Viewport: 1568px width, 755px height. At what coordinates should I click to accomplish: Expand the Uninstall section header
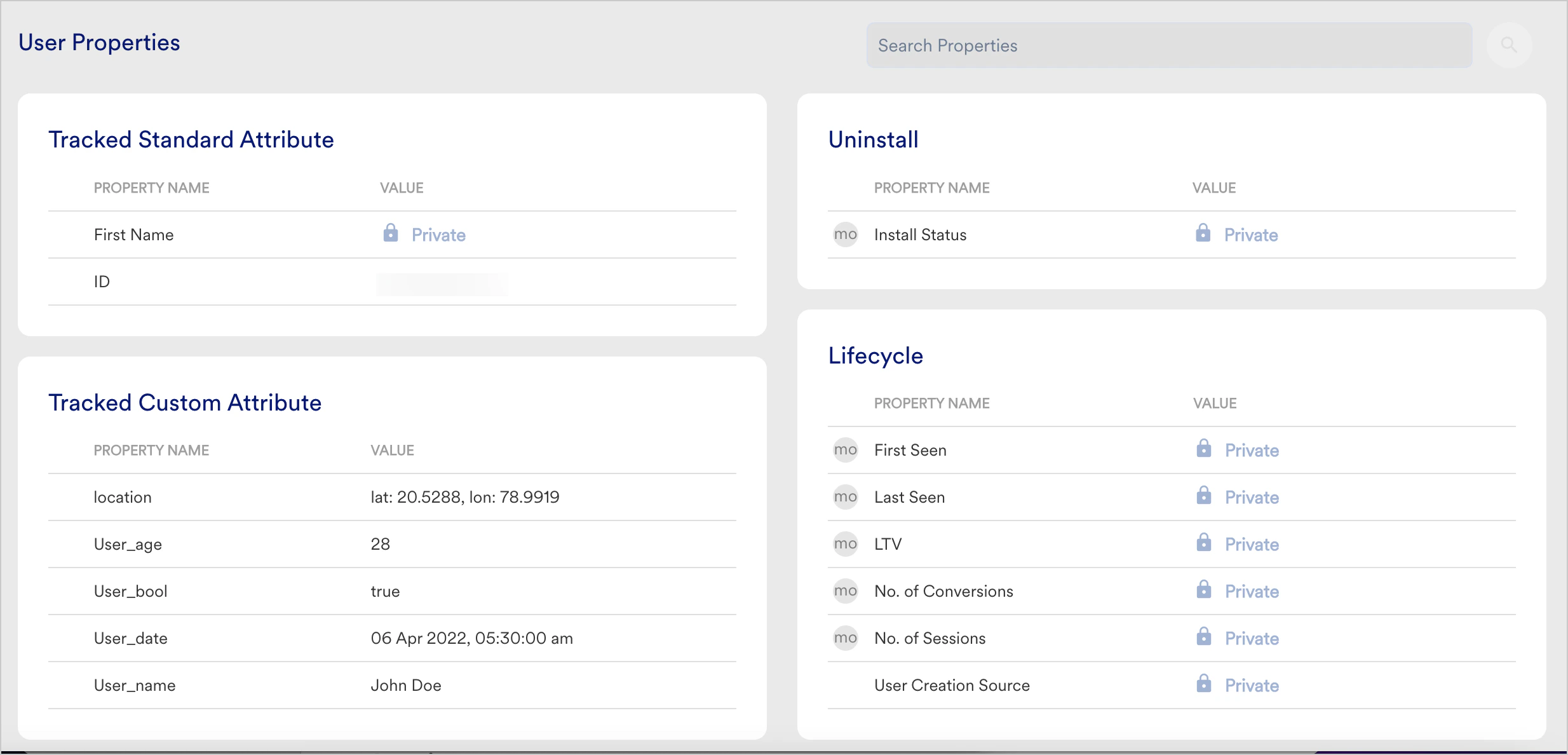tap(873, 139)
